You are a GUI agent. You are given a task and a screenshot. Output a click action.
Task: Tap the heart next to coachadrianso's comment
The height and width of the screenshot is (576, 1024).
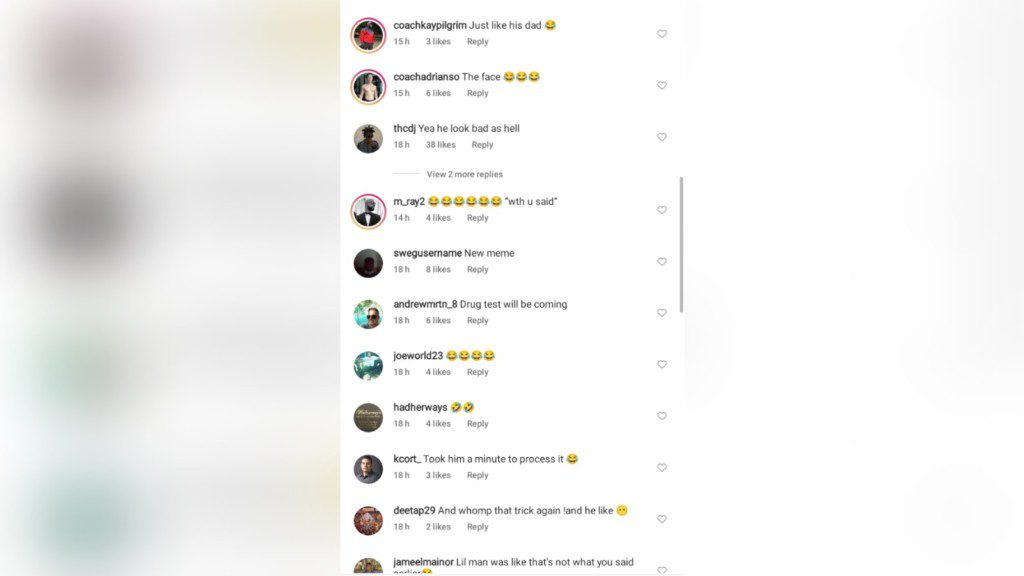tap(662, 86)
